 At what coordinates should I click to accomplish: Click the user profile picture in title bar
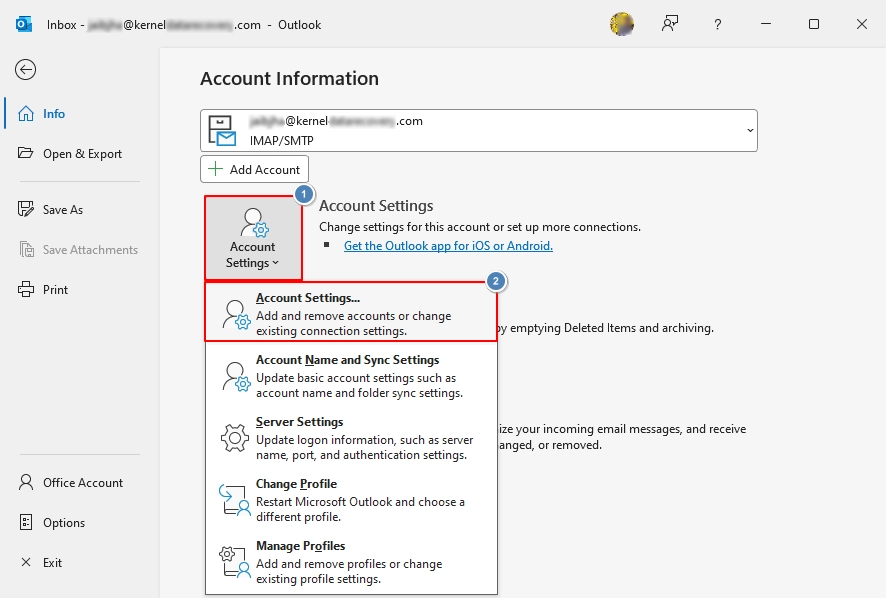pos(622,24)
